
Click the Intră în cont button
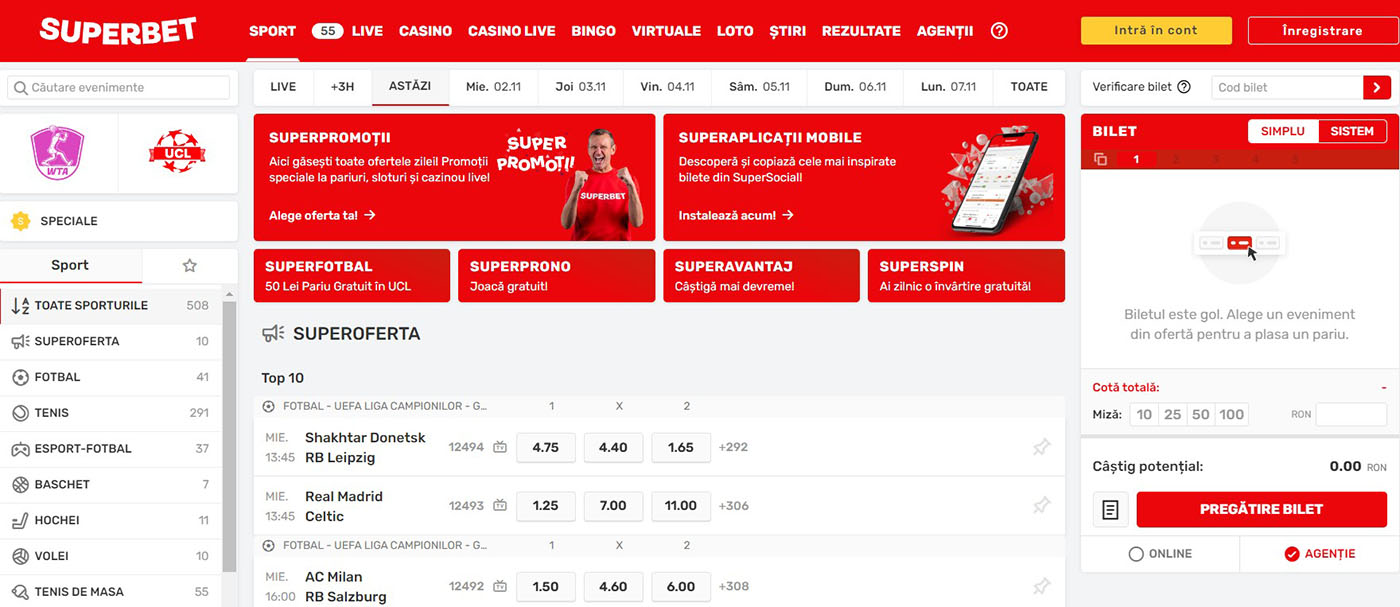[x=1156, y=30]
